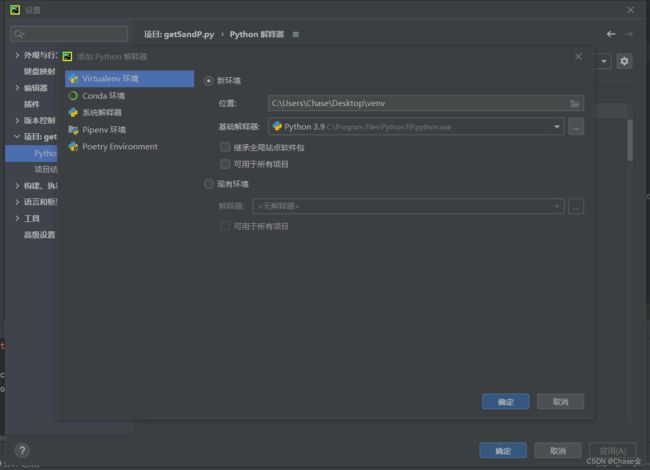This screenshot has width=650, height=470.
Task: Browse existing interpreter with the ... button
Action: coord(576,206)
